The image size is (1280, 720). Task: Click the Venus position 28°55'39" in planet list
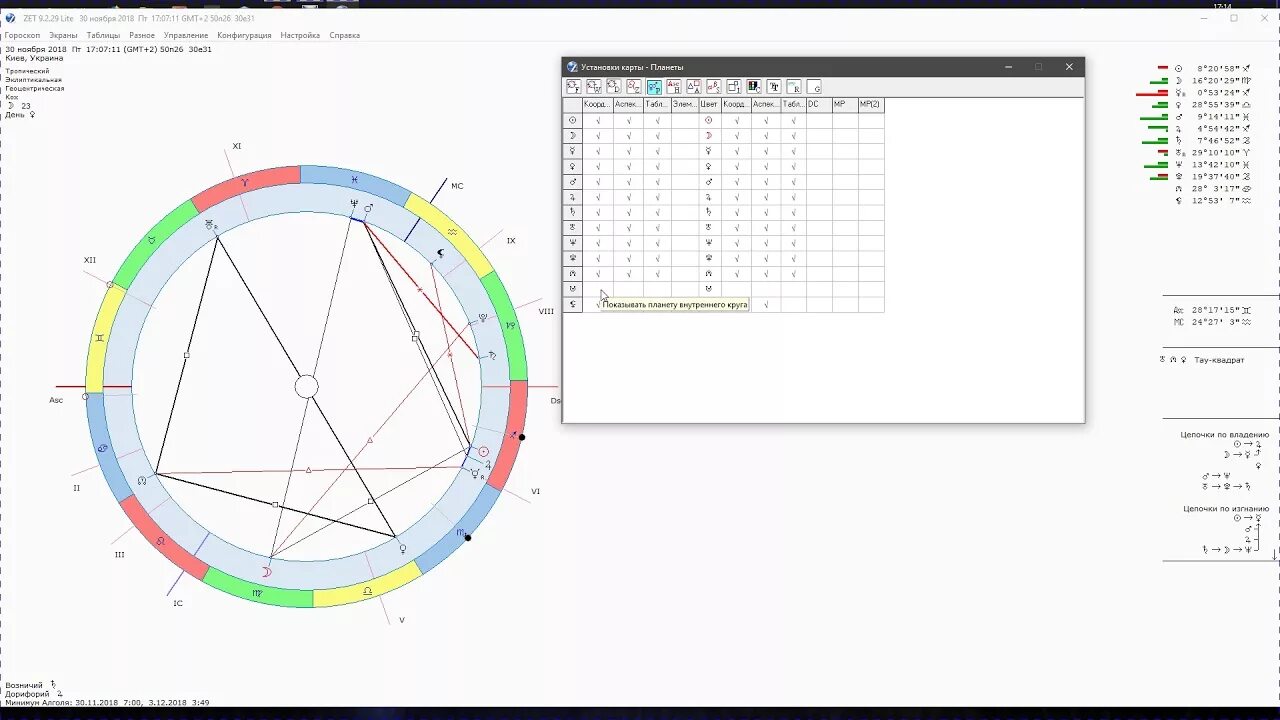coord(1216,105)
